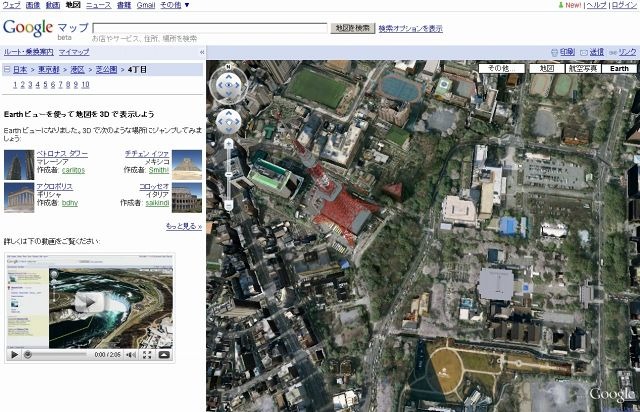The width and height of the screenshot is (640, 412).
Task: Click the コロッセオ link
Action: 154,187
